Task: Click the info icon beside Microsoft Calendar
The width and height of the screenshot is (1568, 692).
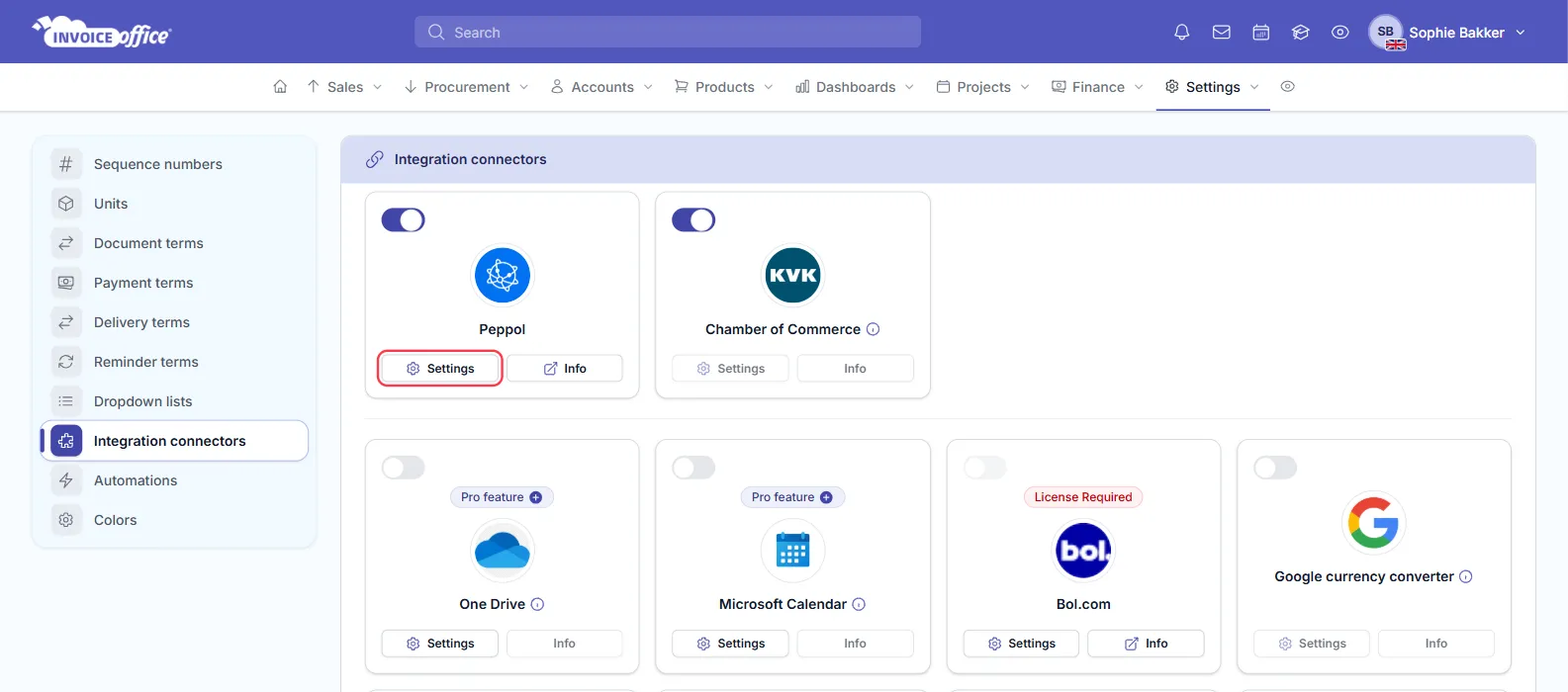Action: click(x=859, y=604)
